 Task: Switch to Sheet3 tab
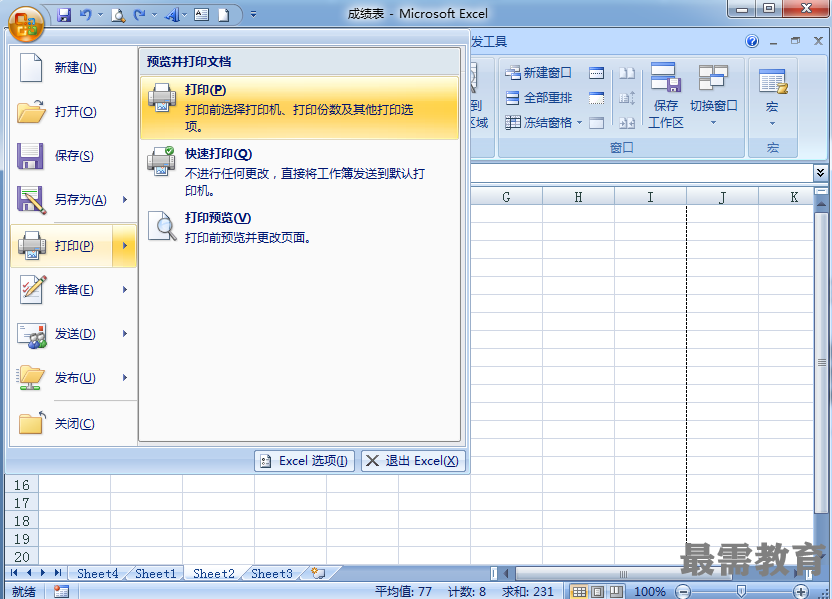click(x=272, y=574)
